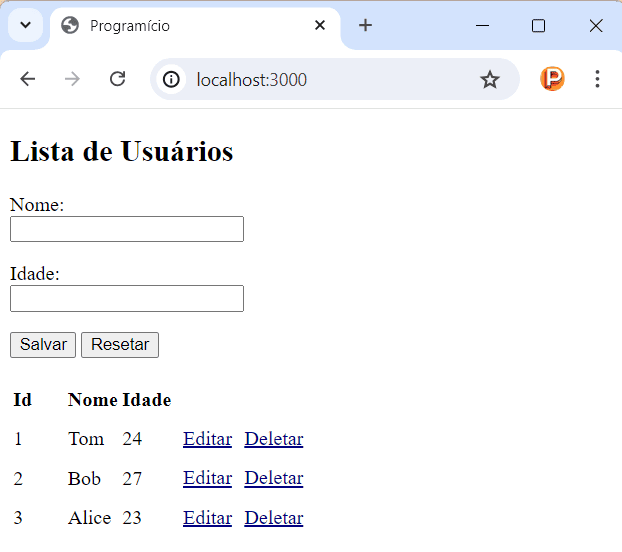Delete the user Bob
The height and width of the screenshot is (552, 622).
tap(274, 478)
